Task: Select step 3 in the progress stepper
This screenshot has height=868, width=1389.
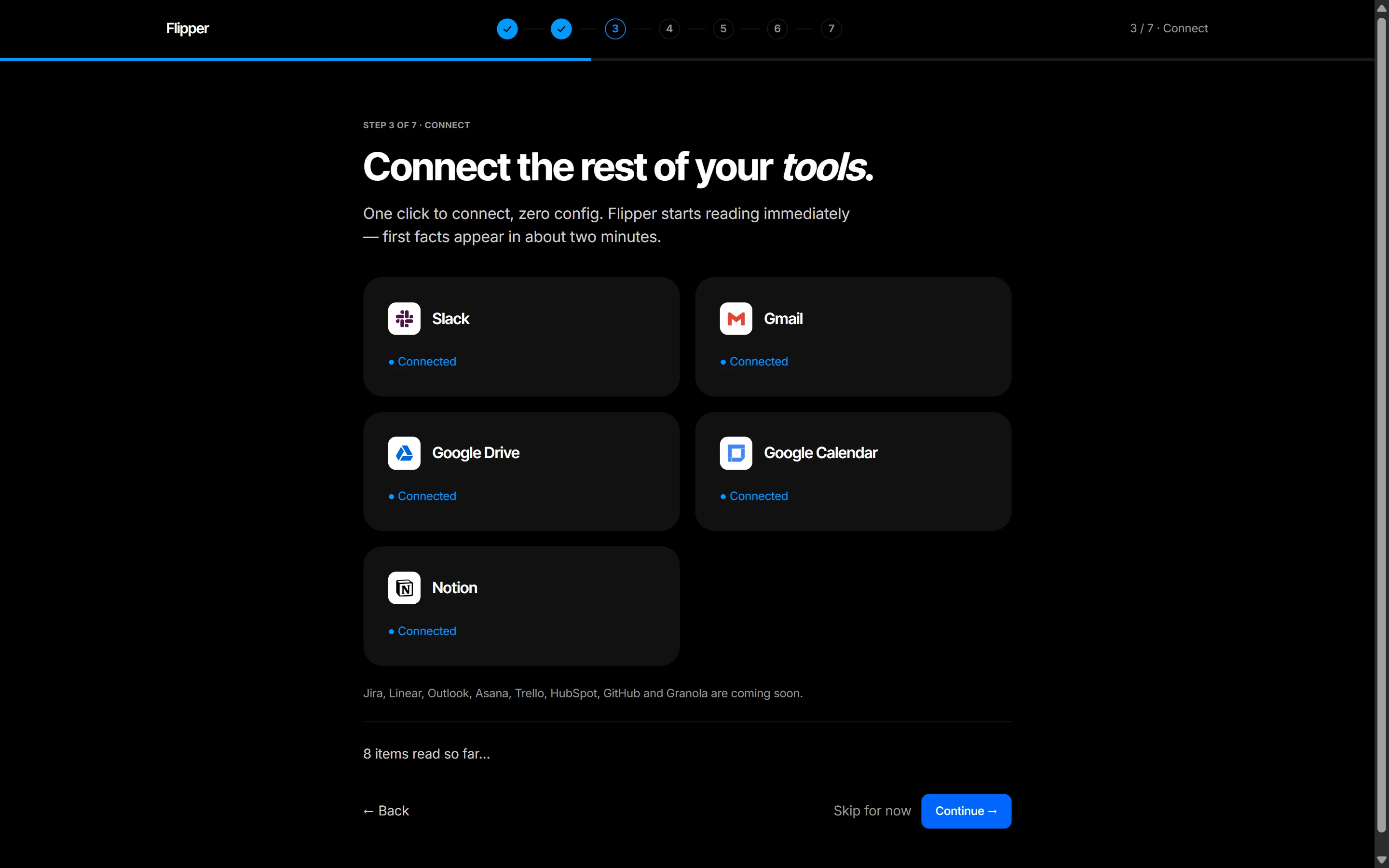Action: coord(615,29)
